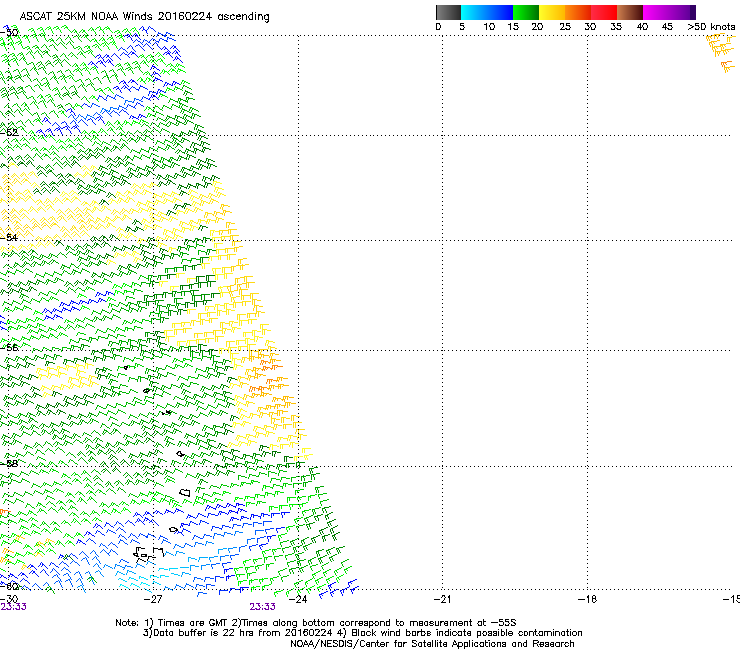This screenshot has width=740, height=650.
Task: Select the '-58' latitude label
Action: click(x=9, y=463)
